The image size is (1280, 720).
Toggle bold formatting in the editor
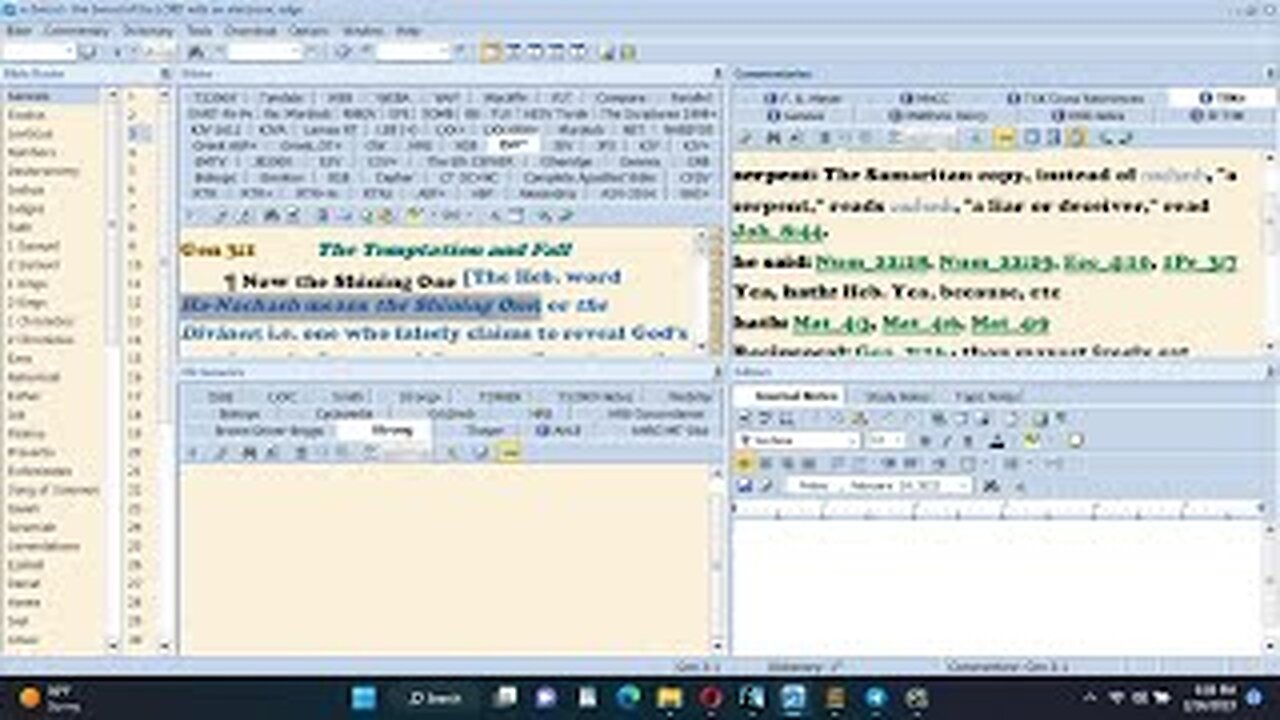coord(926,441)
